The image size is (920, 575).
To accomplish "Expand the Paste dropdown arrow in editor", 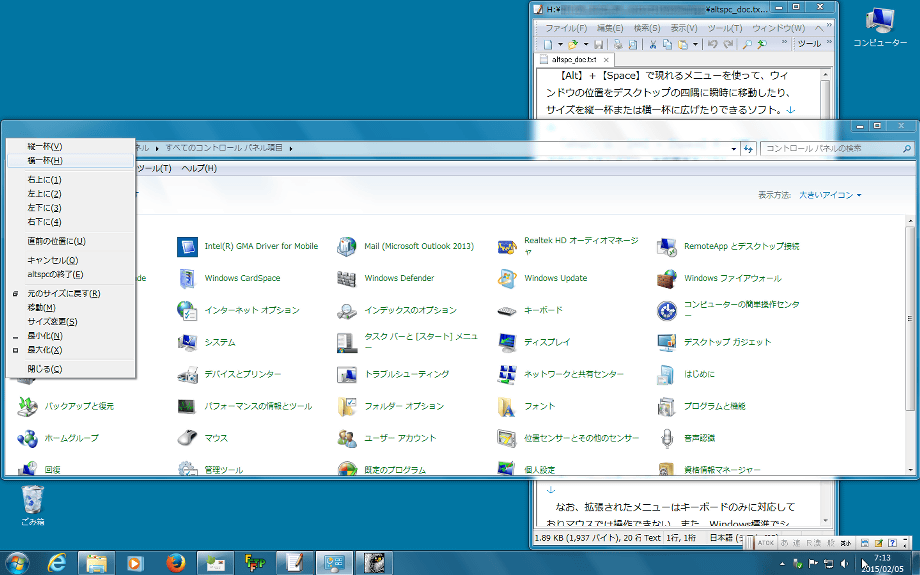I will (695, 44).
